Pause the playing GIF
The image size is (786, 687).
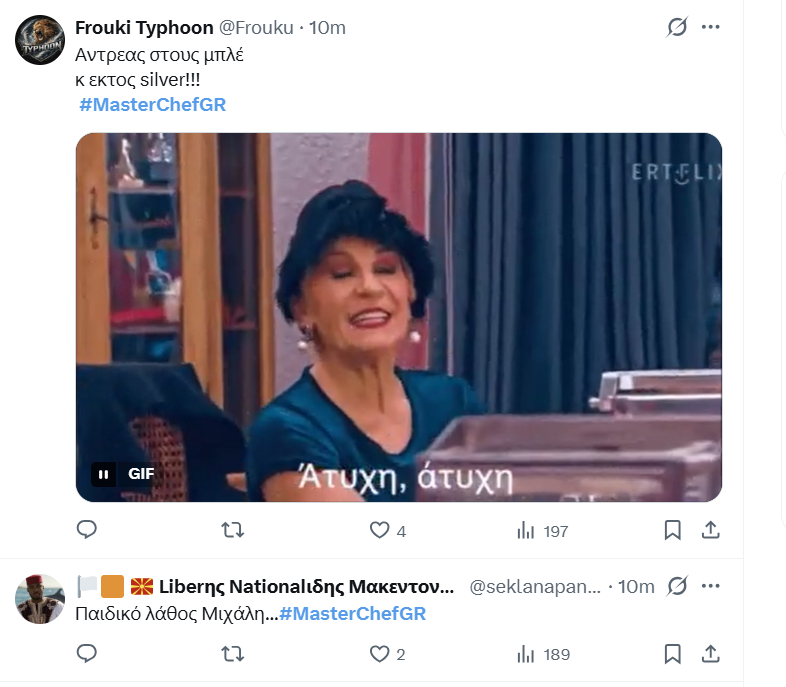click(x=104, y=474)
